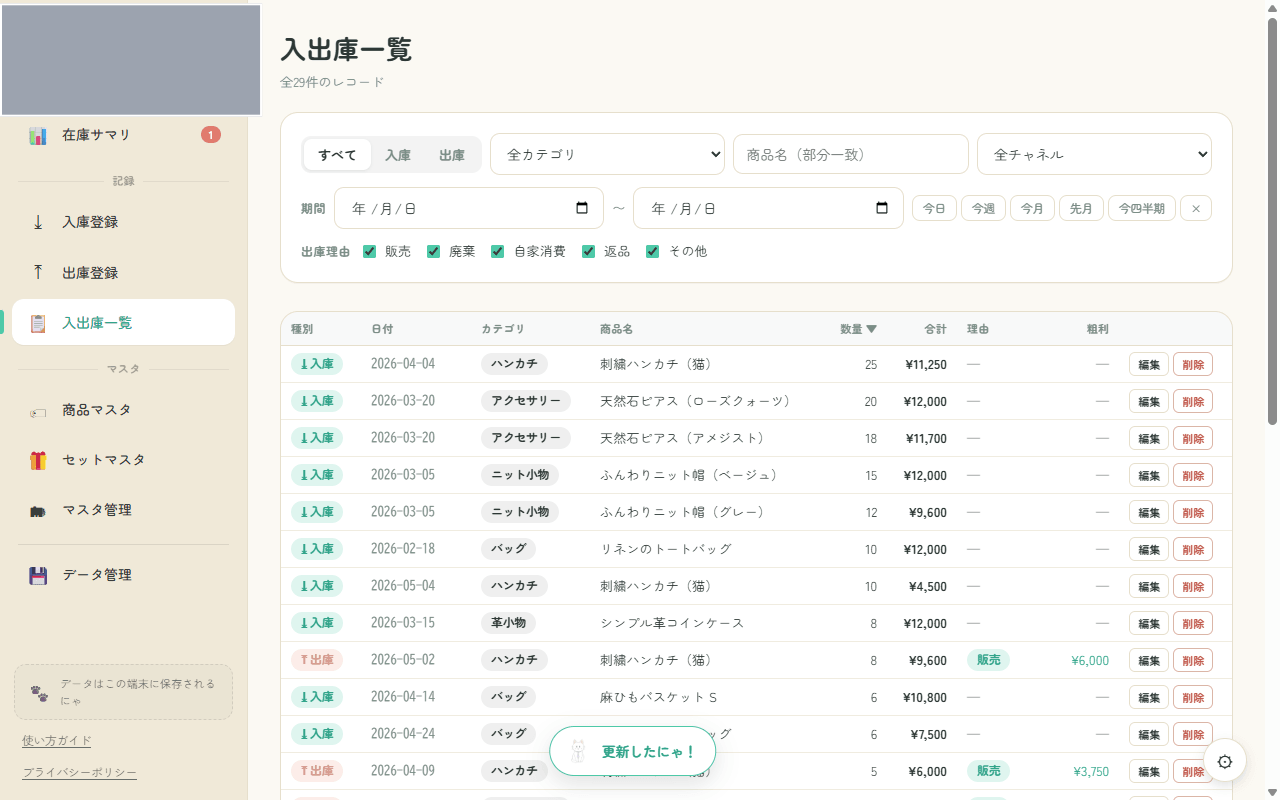Click the 出庫 badge in 2026-05-02 row
Viewport: 1280px width, 800px height.
pyautogui.click(x=317, y=660)
